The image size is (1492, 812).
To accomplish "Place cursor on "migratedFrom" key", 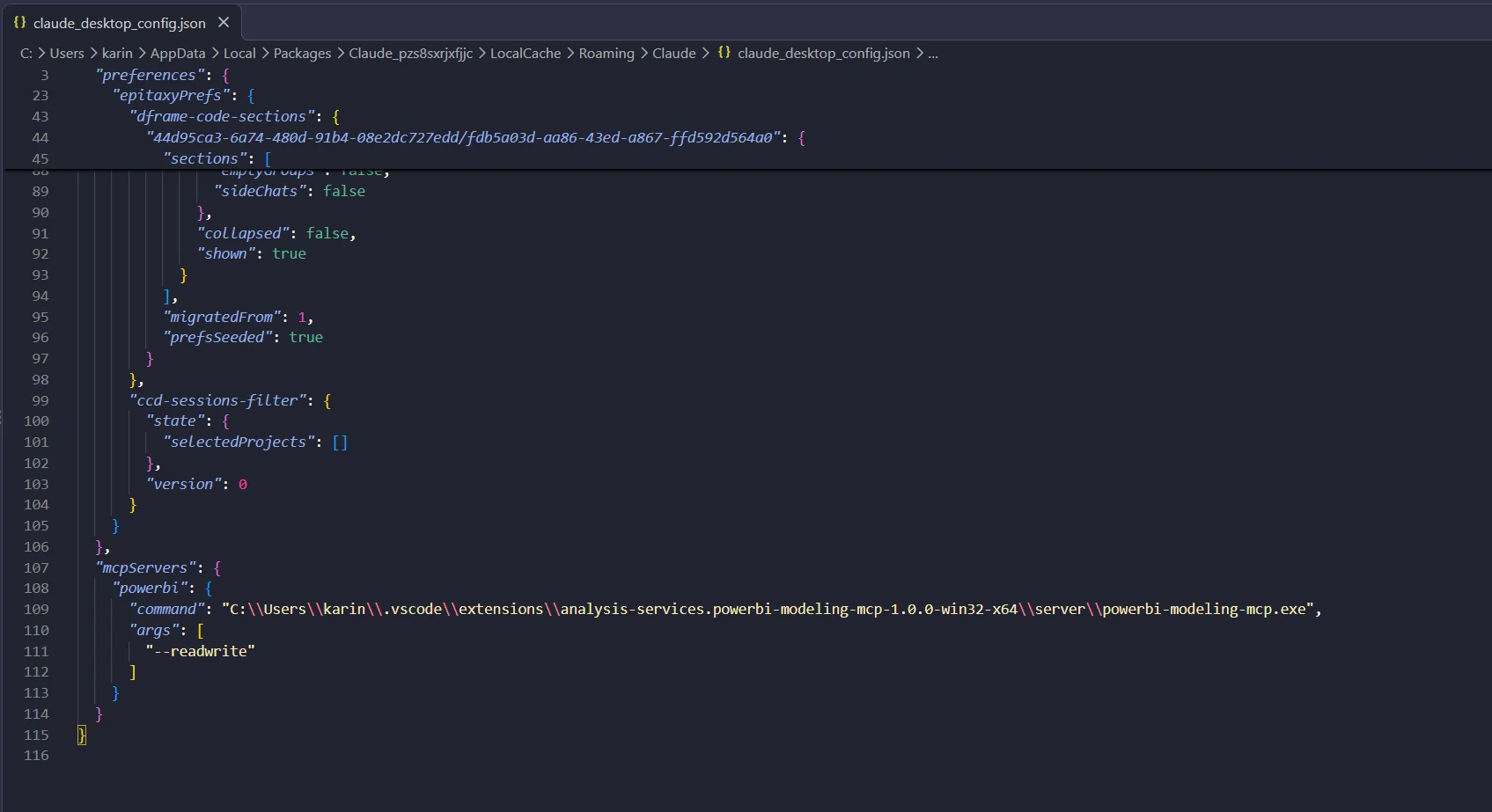I will pos(222,317).
